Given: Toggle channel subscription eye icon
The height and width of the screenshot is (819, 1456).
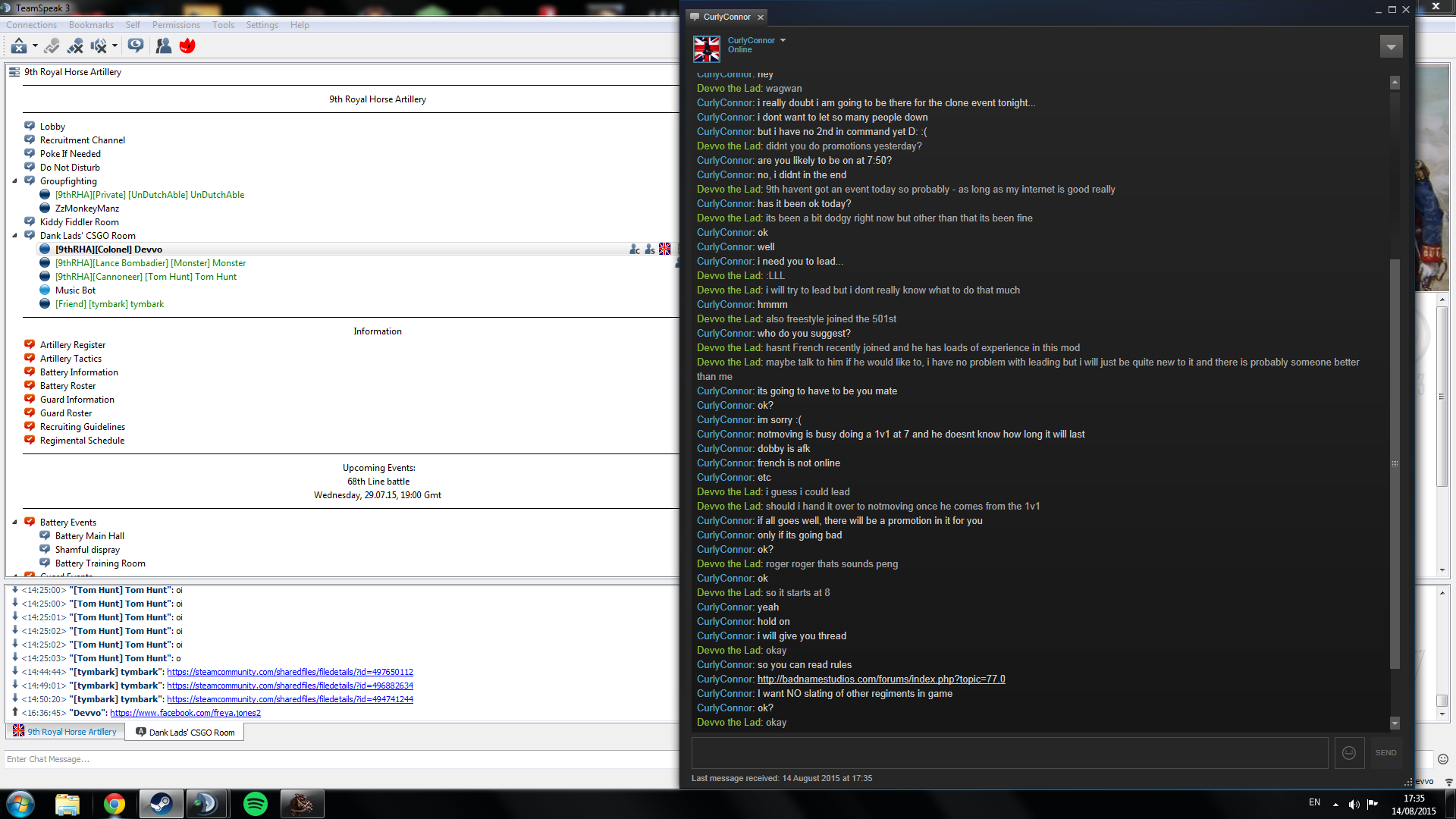Looking at the screenshot, I should [x=136, y=46].
